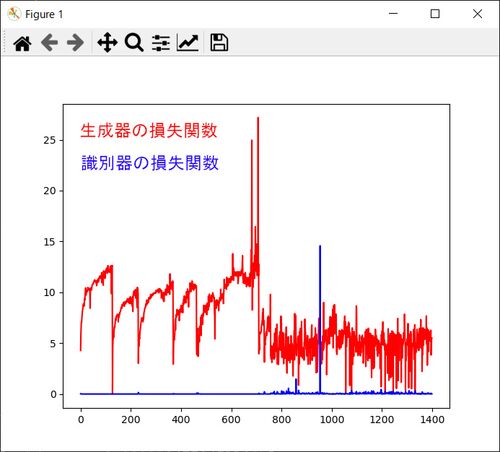The height and width of the screenshot is (452, 500).
Task: Click the y-axis tick label 15
Action: 49,242
